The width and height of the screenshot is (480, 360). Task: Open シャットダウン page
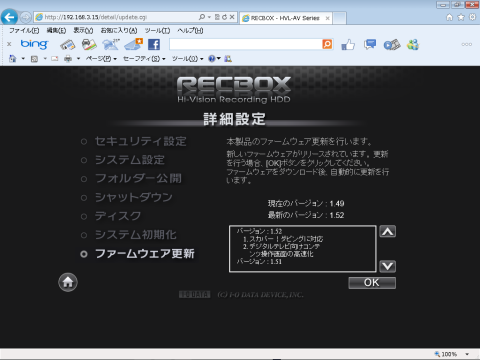(x=134, y=197)
